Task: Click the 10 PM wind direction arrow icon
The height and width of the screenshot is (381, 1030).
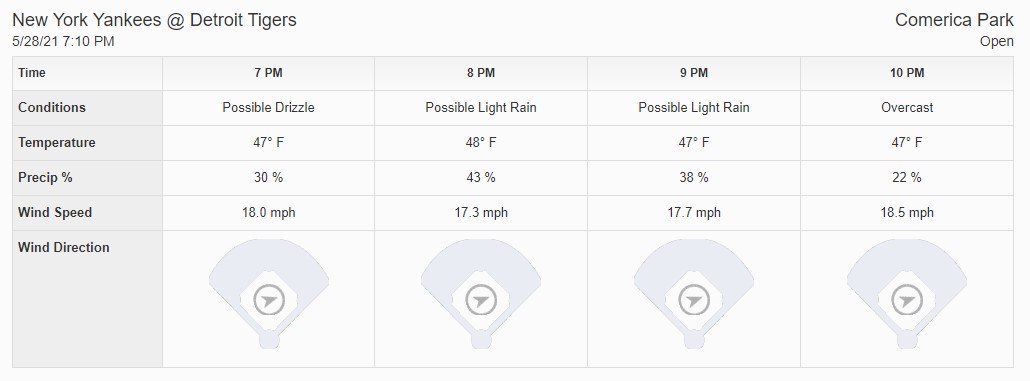Action: point(907,301)
